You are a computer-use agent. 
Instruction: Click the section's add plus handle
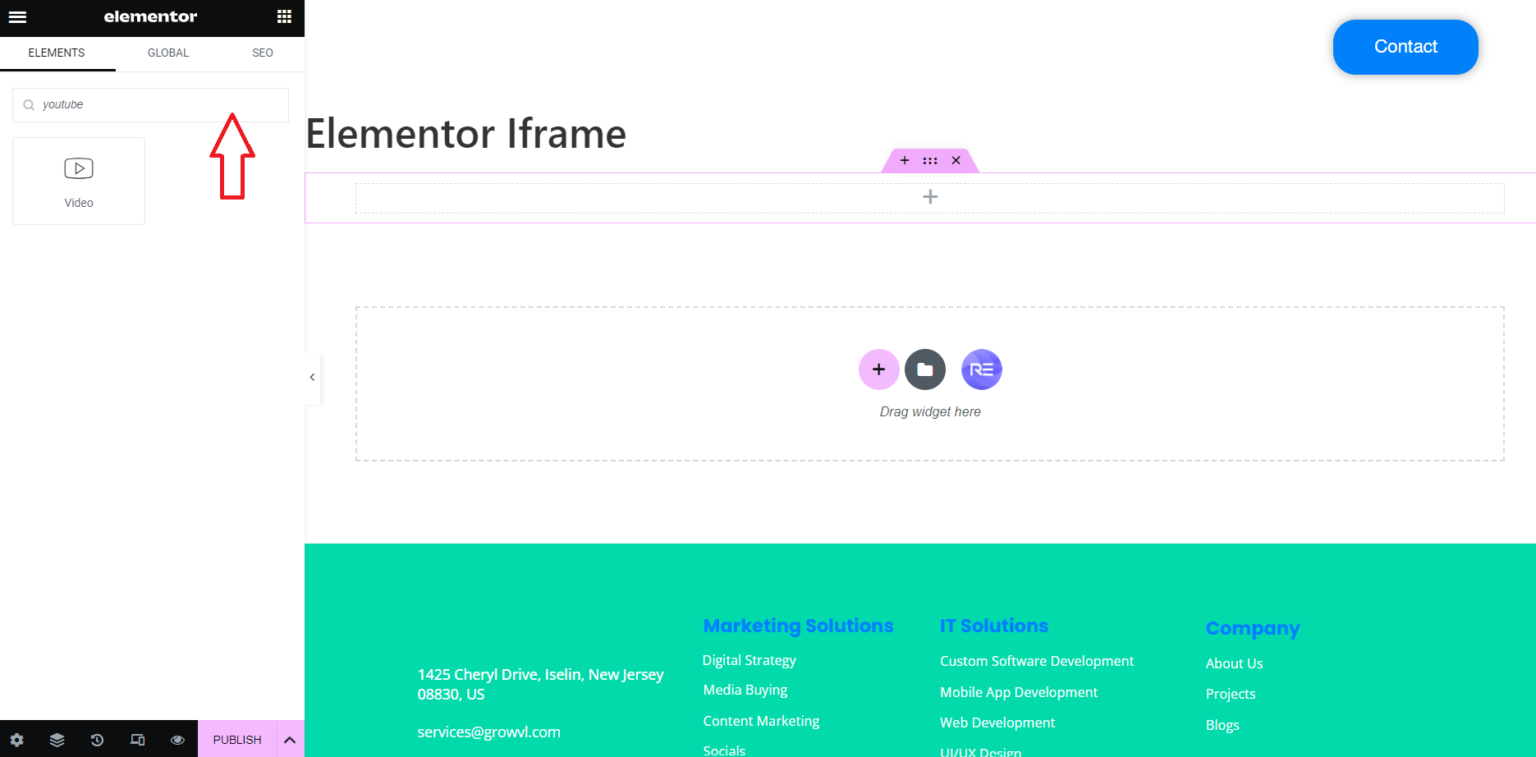(x=904, y=160)
